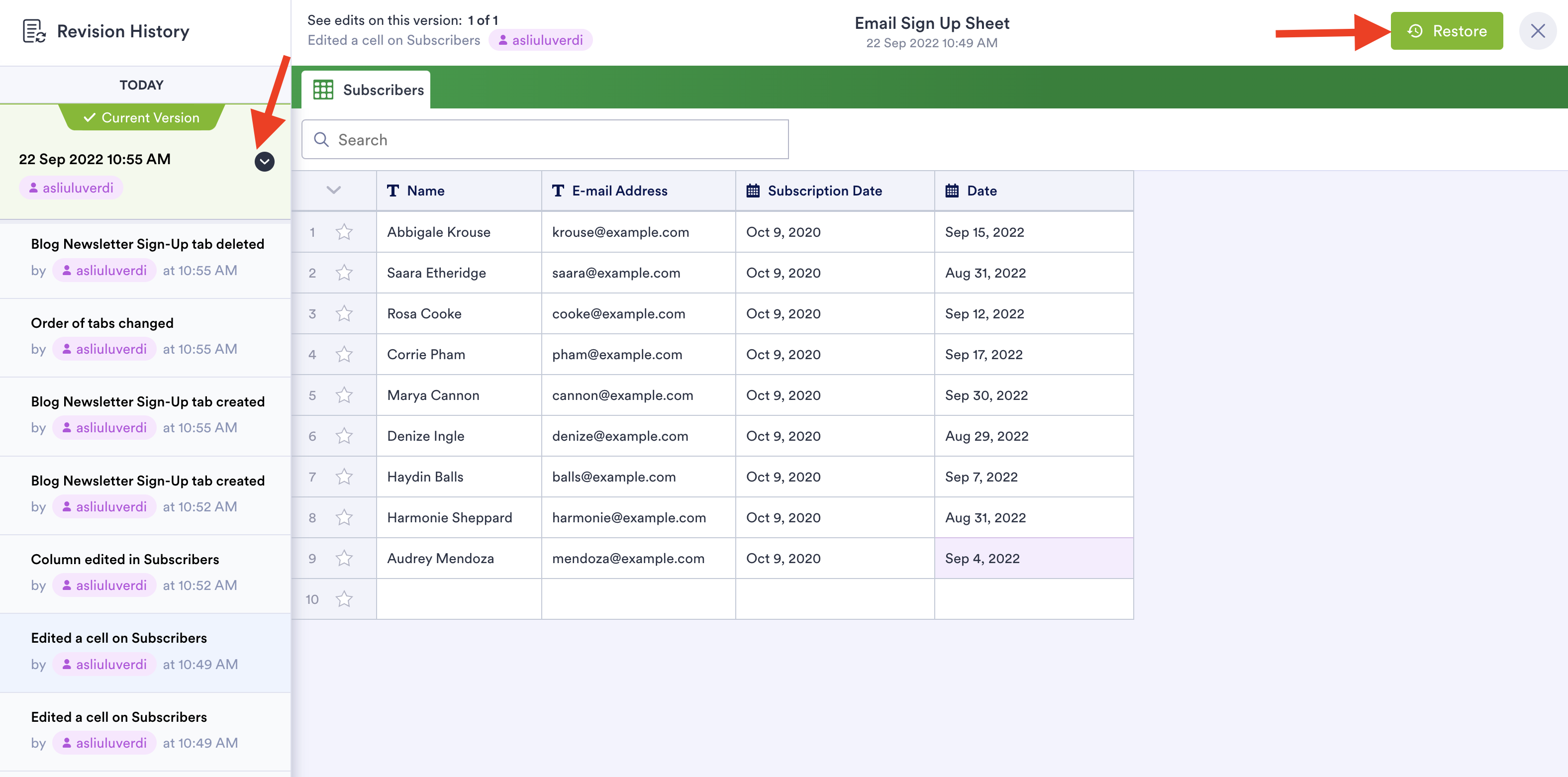Click the Name column text-type icon
The image size is (1568, 777).
[x=393, y=191]
